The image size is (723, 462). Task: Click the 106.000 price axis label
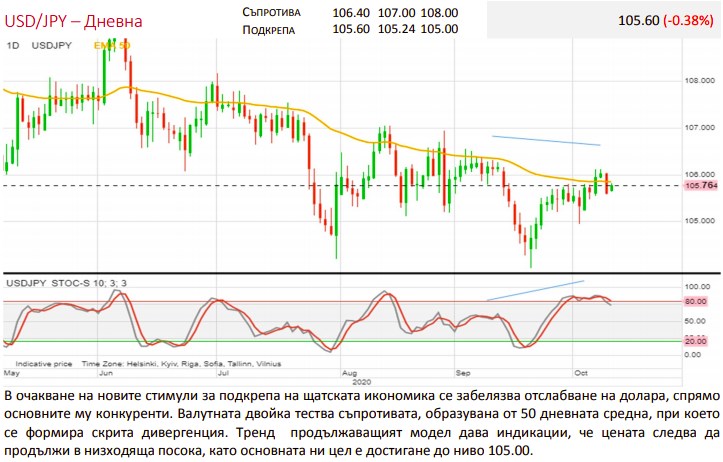pos(700,174)
